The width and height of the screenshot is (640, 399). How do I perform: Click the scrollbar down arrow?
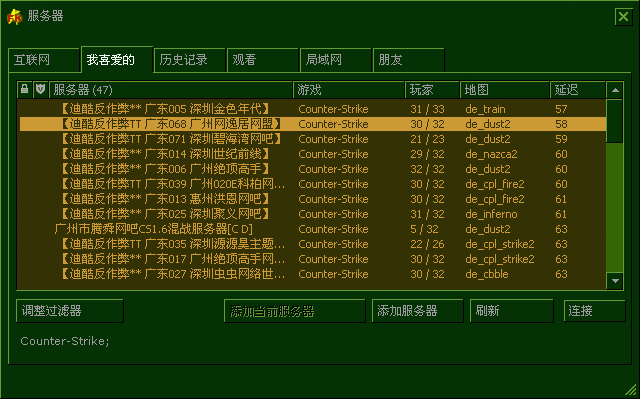coord(615,281)
